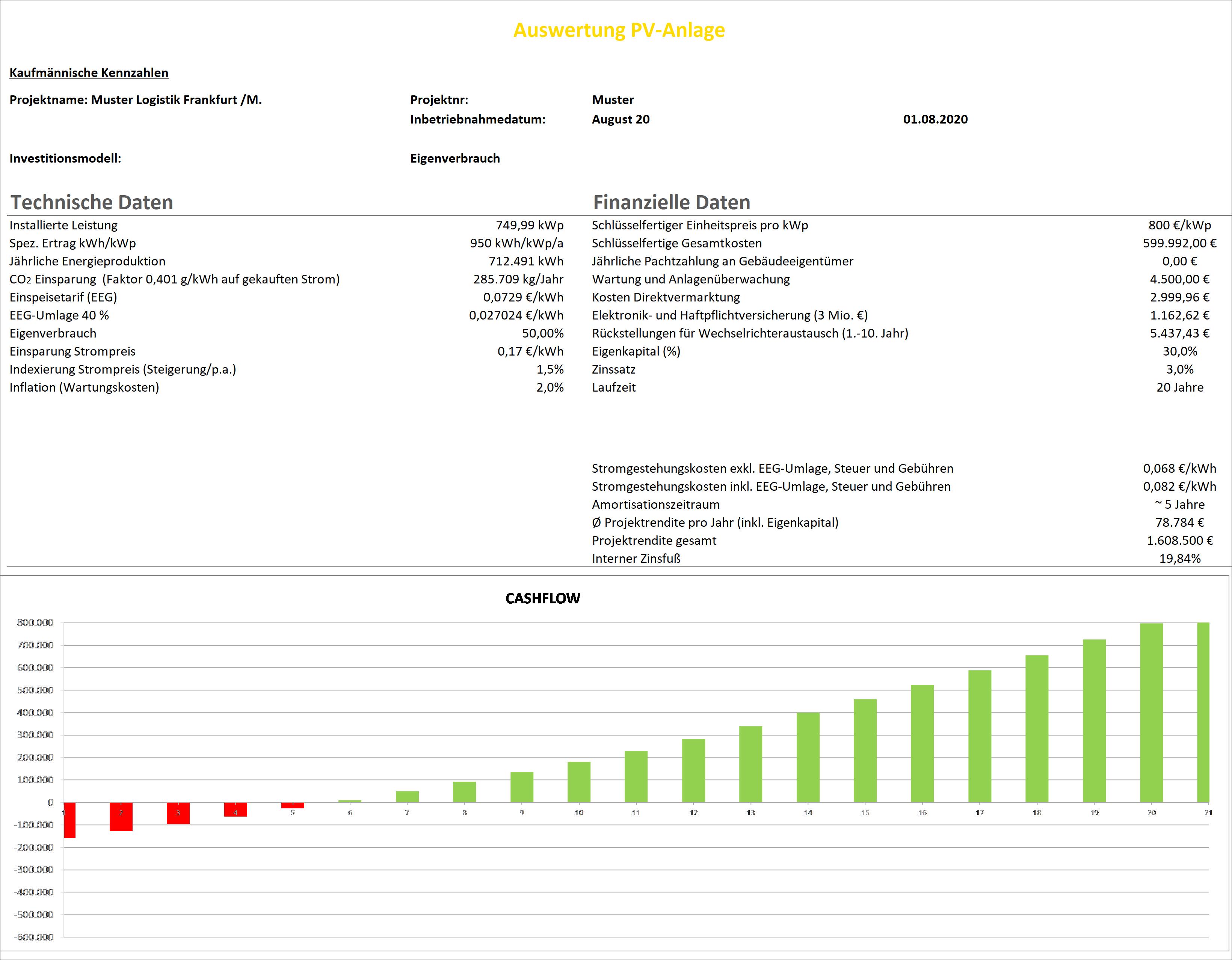The image size is (1232, 960).
Task: Click the green bar for year 15
Action: [865, 751]
